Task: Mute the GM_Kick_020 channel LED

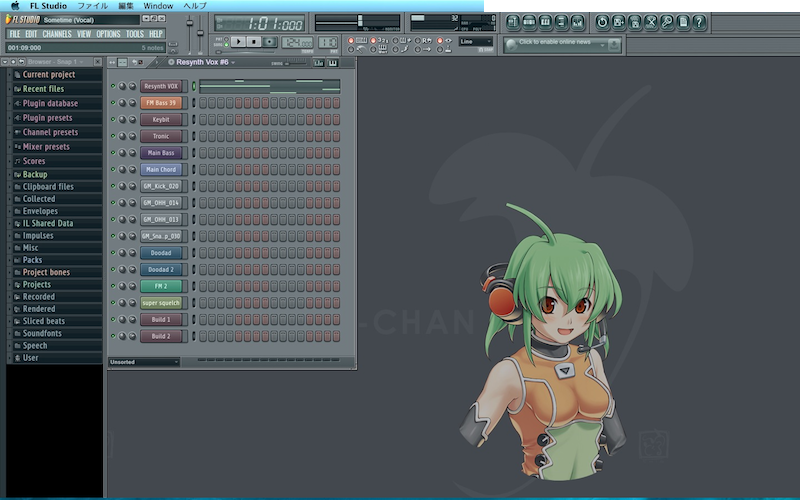Action: tap(113, 186)
